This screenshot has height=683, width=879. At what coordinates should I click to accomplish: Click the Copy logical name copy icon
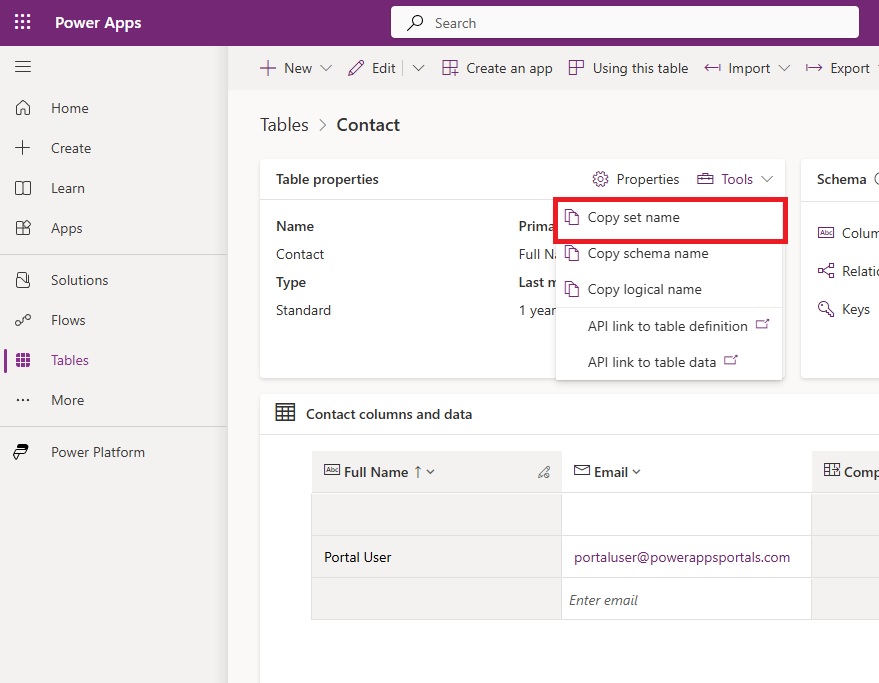pos(572,289)
